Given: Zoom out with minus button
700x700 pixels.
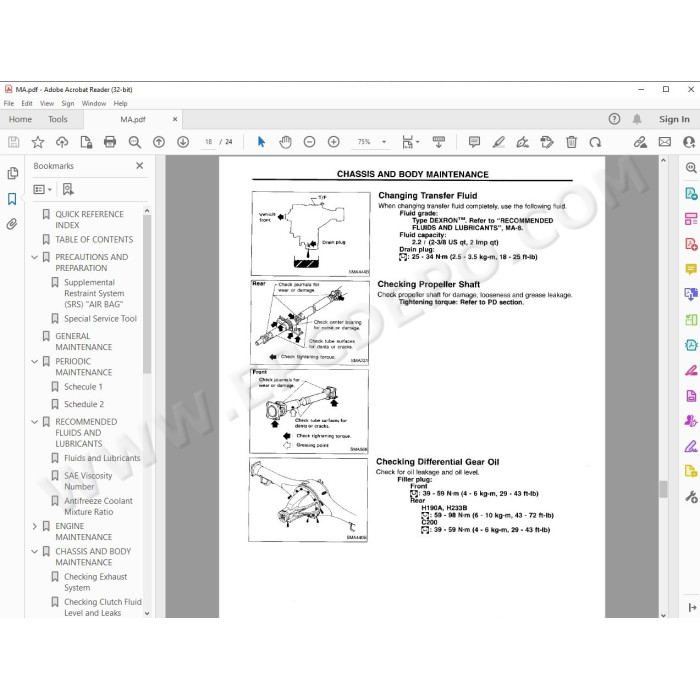Looking at the screenshot, I should coord(309,142).
